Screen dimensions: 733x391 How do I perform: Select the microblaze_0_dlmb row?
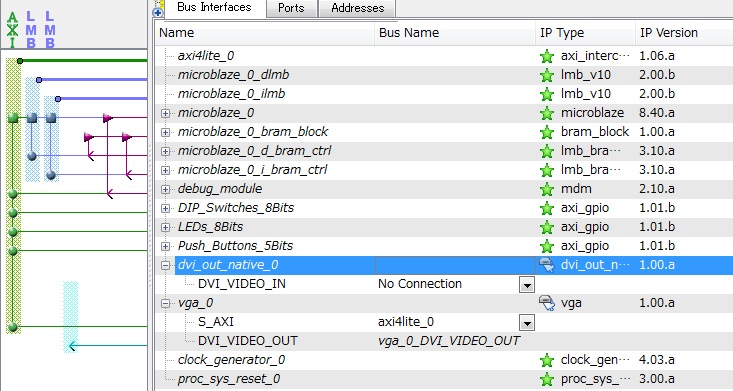[x=444, y=75]
